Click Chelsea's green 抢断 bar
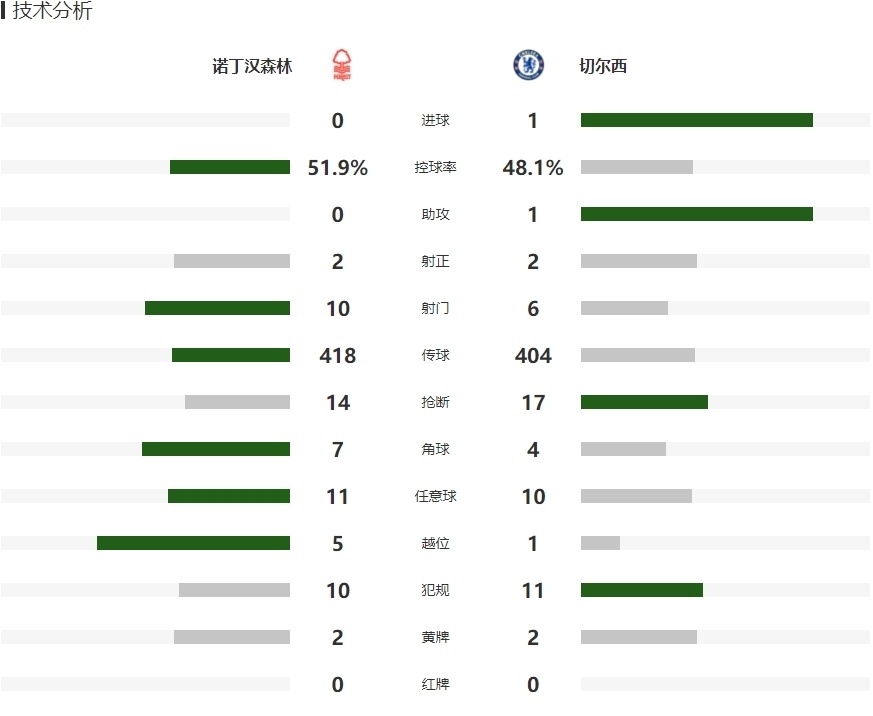Screen dimensions: 873x716 tap(644, 402)
